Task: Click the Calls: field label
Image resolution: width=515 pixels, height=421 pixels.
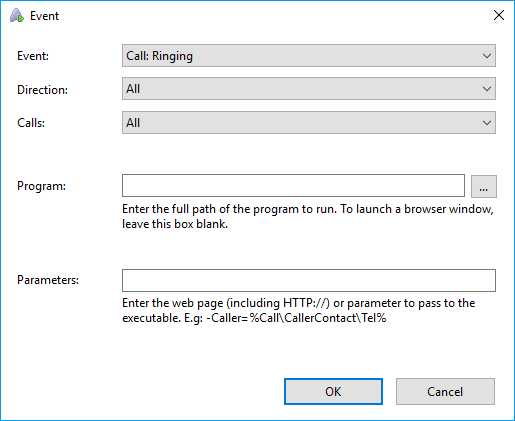Action: point(31,123)
